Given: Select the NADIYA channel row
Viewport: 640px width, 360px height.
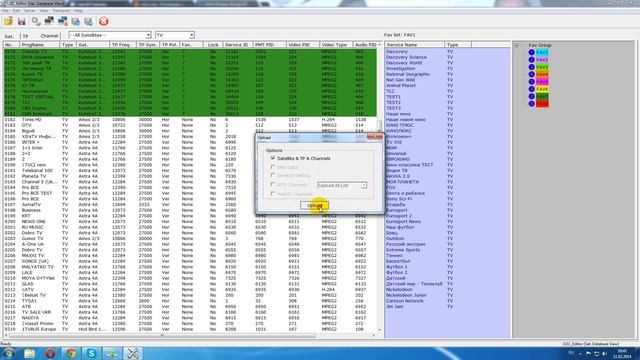Looking at the screenshot, I should [x=190, y=318].
